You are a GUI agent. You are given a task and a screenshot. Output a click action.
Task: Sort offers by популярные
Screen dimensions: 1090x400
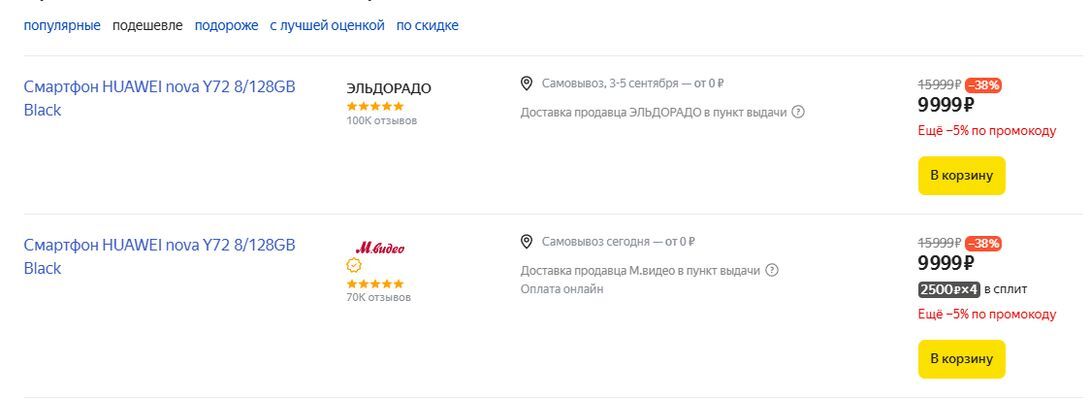pyautogui.click(x=62, y=26)
